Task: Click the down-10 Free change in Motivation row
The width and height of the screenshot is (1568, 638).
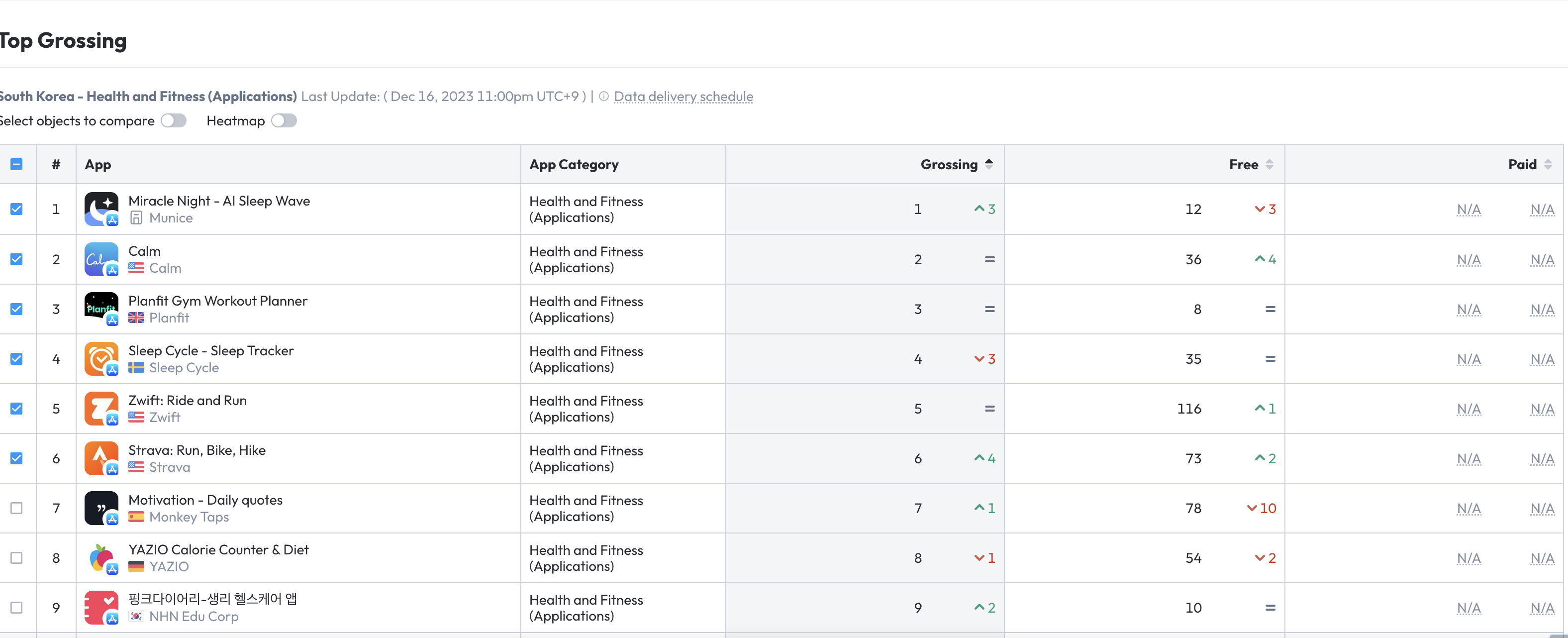Action: [1261, 508]
